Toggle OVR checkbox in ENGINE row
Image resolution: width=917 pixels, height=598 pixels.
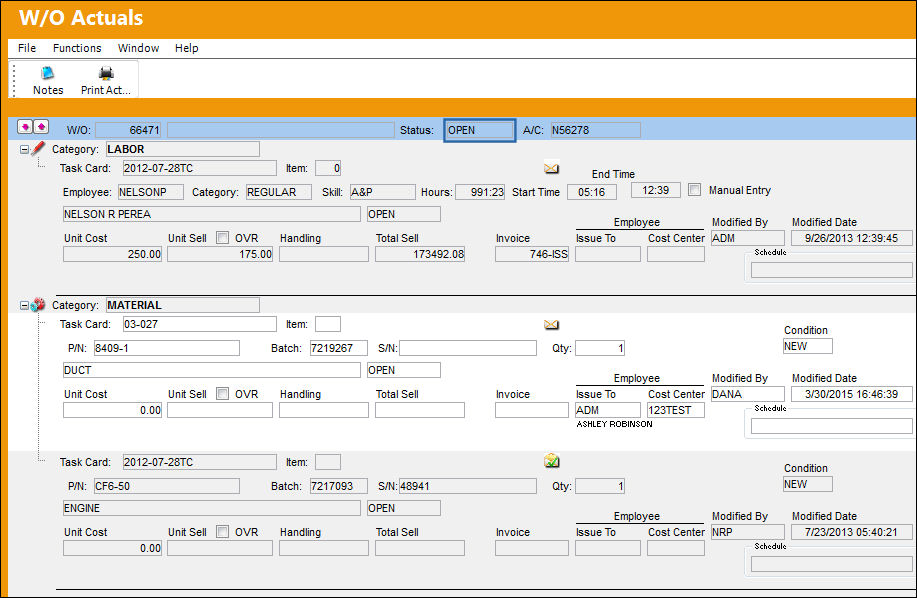(x=222, y=531)
